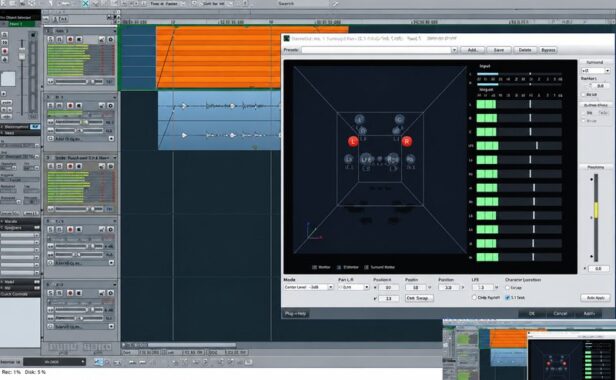Click the grey front L speaker in panner view
Image resolution: width=616 pixels, height=380 pixels.
[x=359, y=119]
